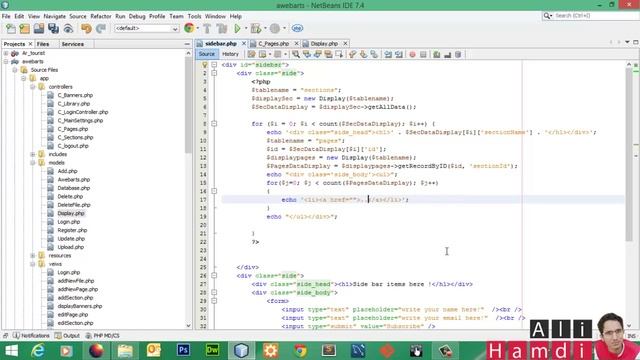The height and width of the screenshot is (360, 640).
Task: Open the dropdown arrow beside Chrome icon
Action: 198,29
